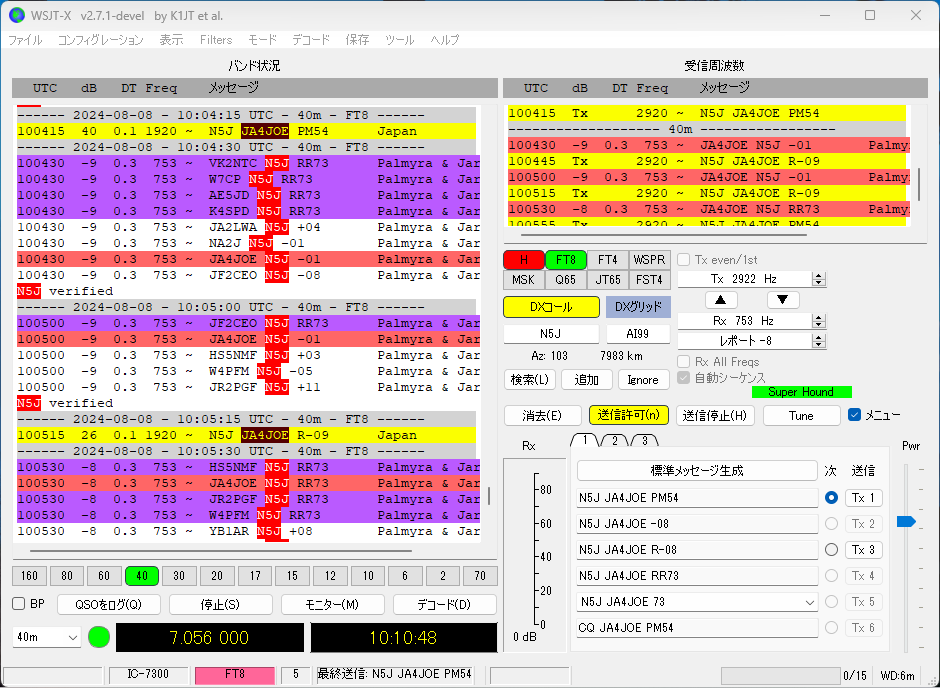Click the Tune button
Viewport: 940px width, 688px height.
coord(801,415)
